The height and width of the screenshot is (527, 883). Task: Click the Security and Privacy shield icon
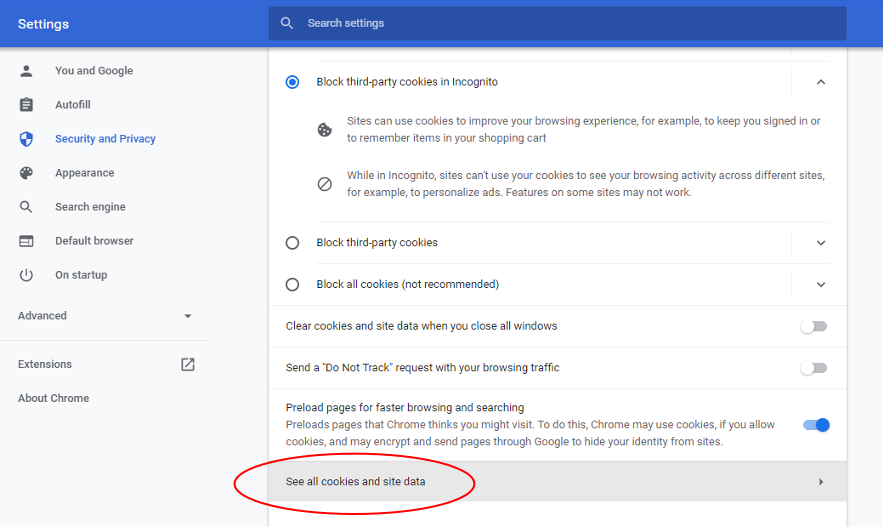tap(27, 139)
